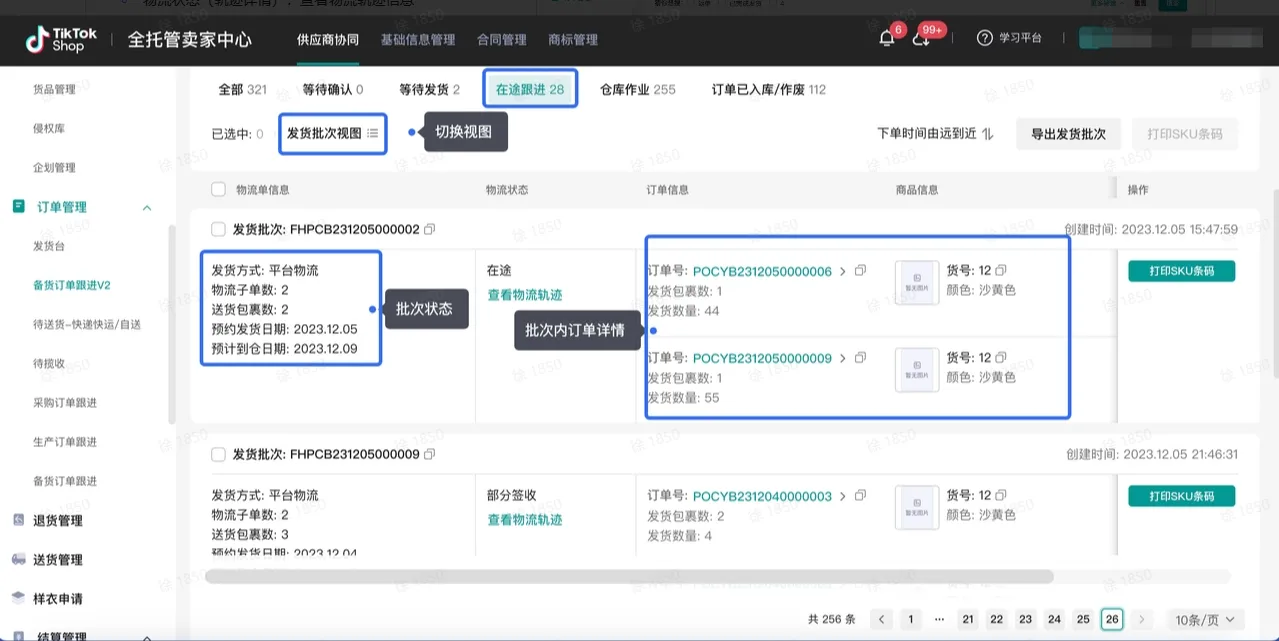The image size is (1279, 641).
Task: Open 采购订单跟进 in the sidebar
Action: click(x=65, y=402)
